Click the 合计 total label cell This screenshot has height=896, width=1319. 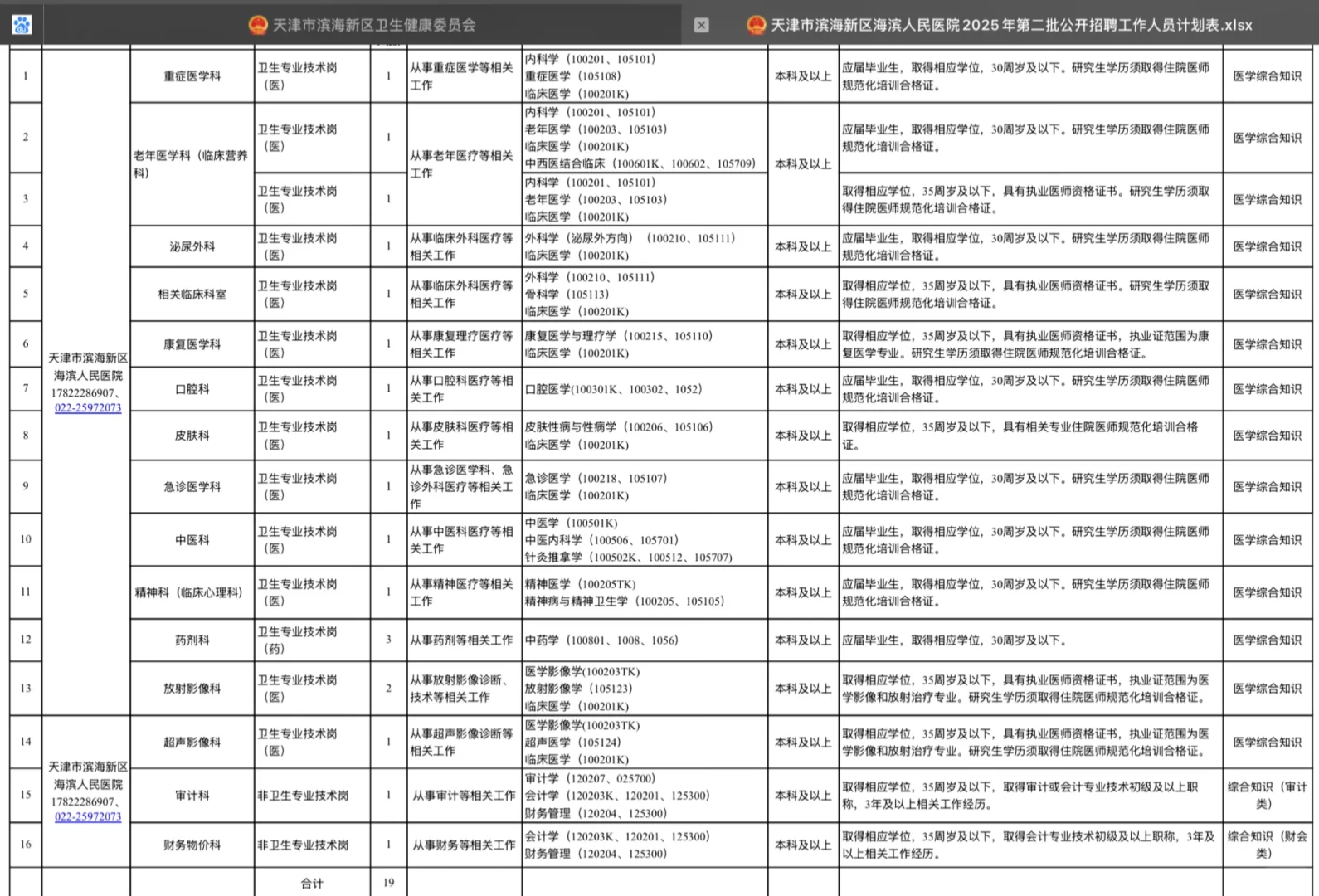312,883
